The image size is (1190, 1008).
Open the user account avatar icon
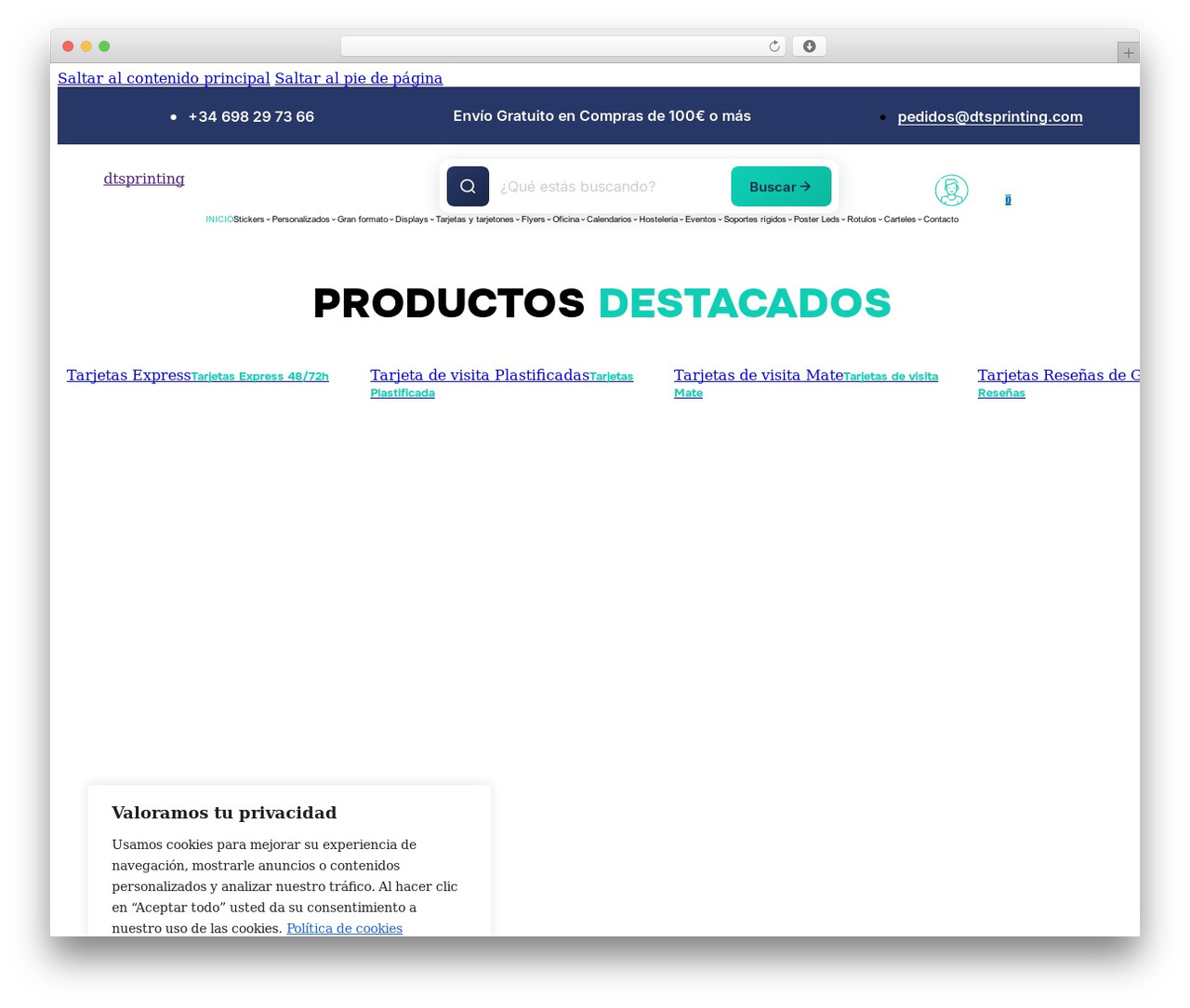click(951, 191)
